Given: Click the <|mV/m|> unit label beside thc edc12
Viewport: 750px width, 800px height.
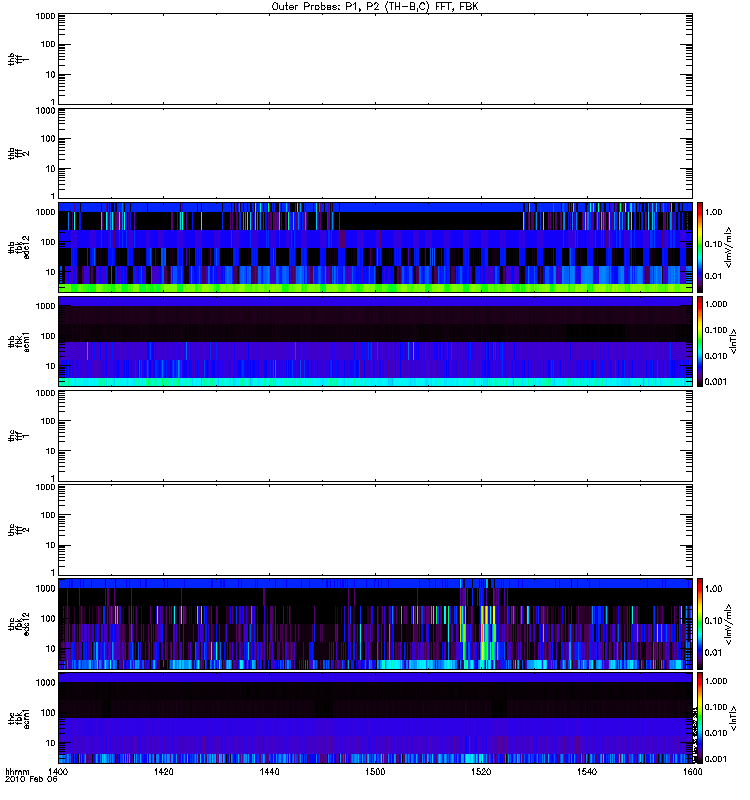Looking at the screenshot, I should point(729,624).
